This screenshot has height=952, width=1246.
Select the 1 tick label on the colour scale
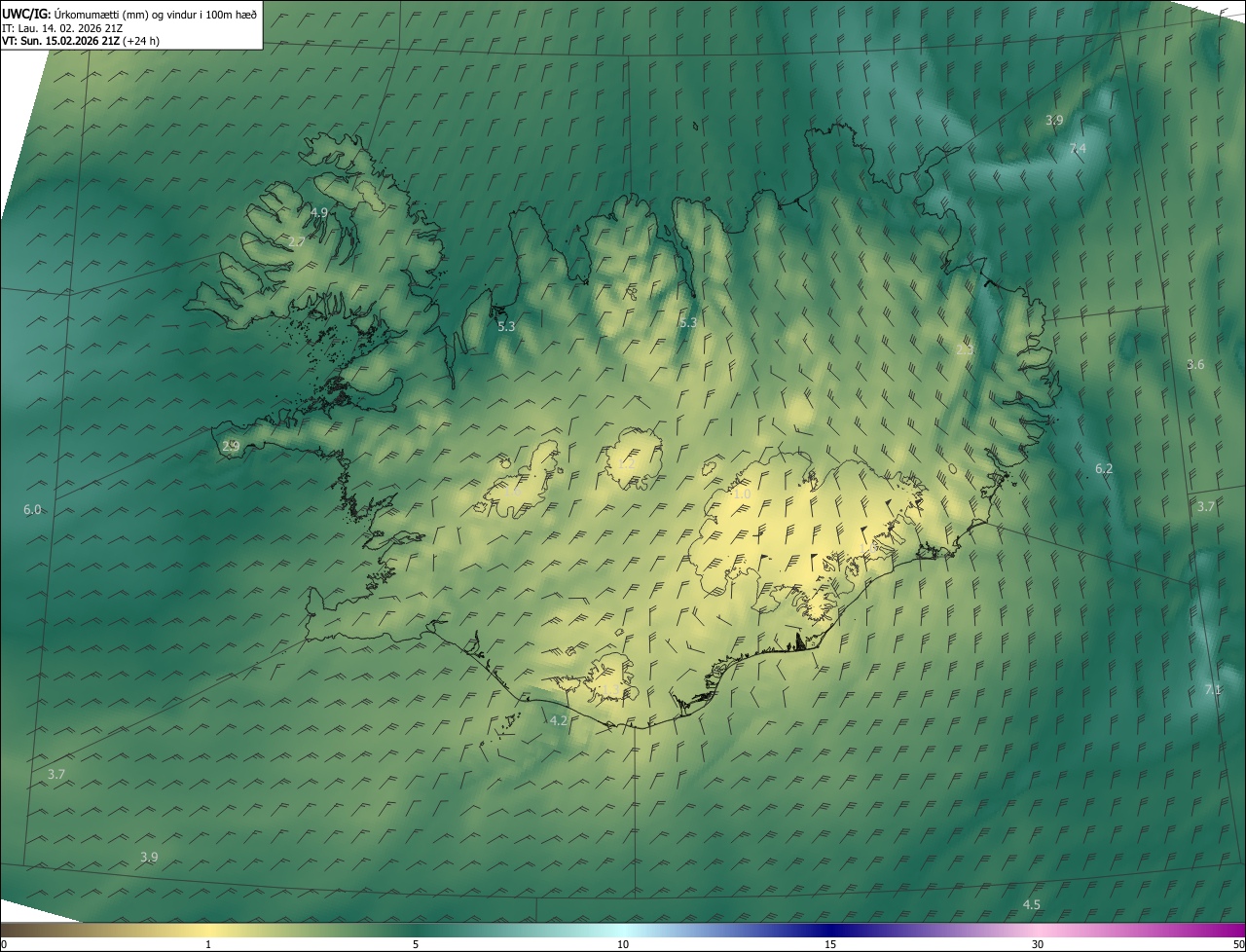(x=208, y=944)
